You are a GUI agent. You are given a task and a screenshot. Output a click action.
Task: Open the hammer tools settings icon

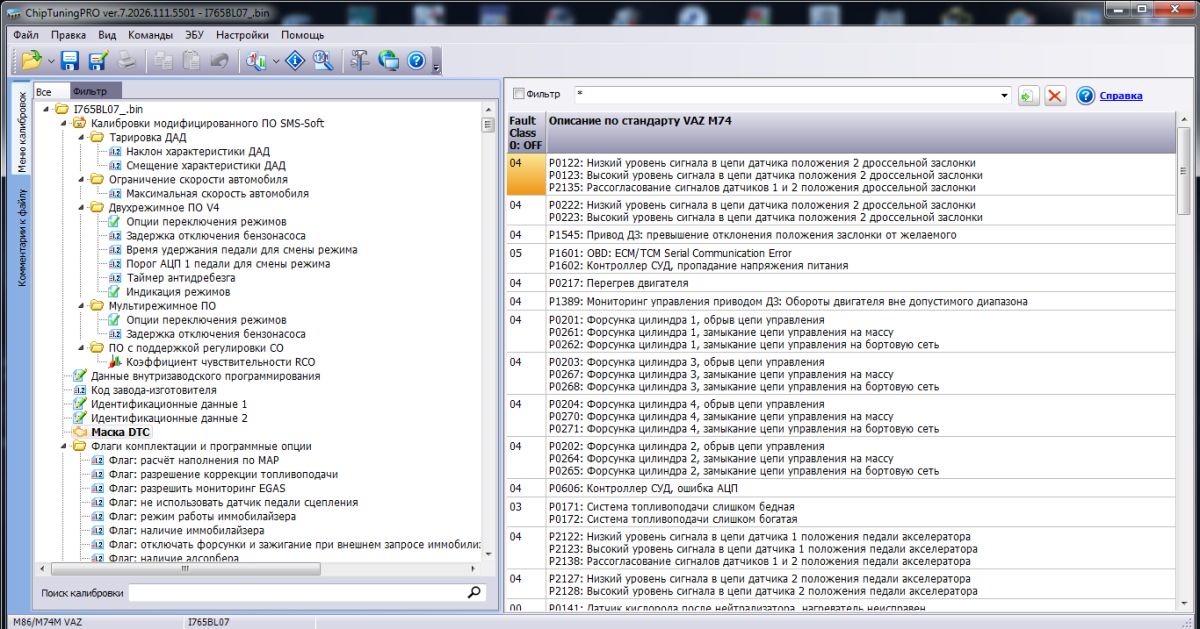coord(359,61)
